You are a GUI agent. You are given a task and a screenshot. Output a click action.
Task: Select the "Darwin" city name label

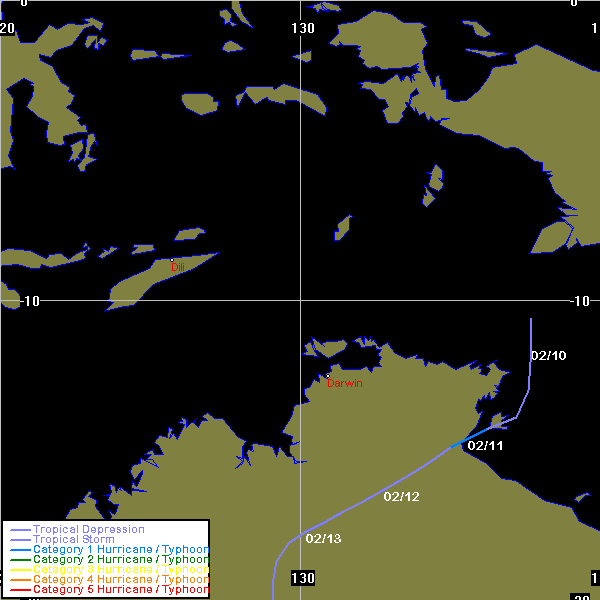click(345, 383)
